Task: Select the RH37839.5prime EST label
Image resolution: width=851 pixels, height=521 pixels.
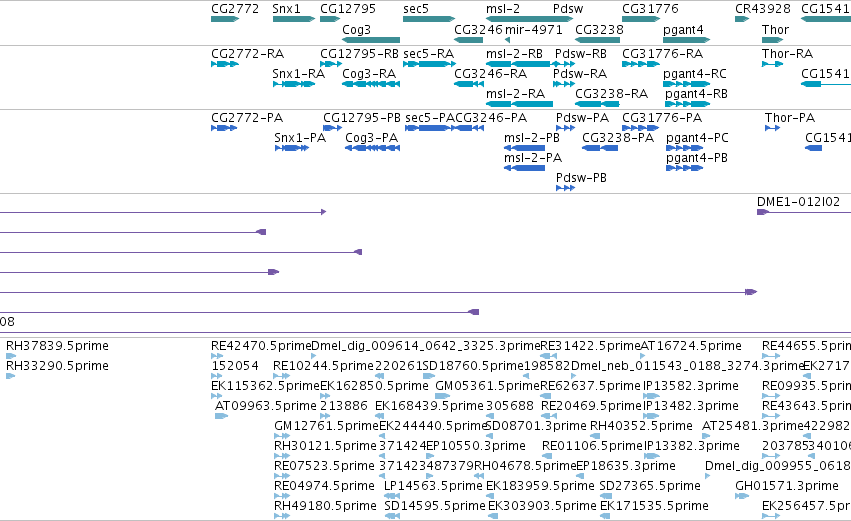Action: click(x=57, y=346)
